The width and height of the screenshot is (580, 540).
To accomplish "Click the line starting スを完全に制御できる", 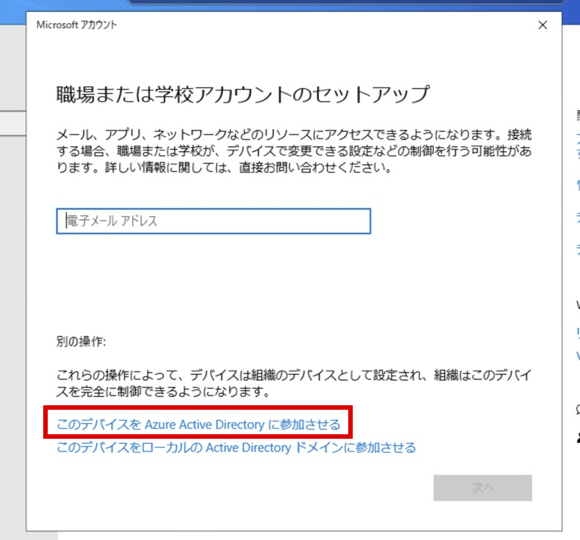I will pyautogui.click(x=163, y=391).
